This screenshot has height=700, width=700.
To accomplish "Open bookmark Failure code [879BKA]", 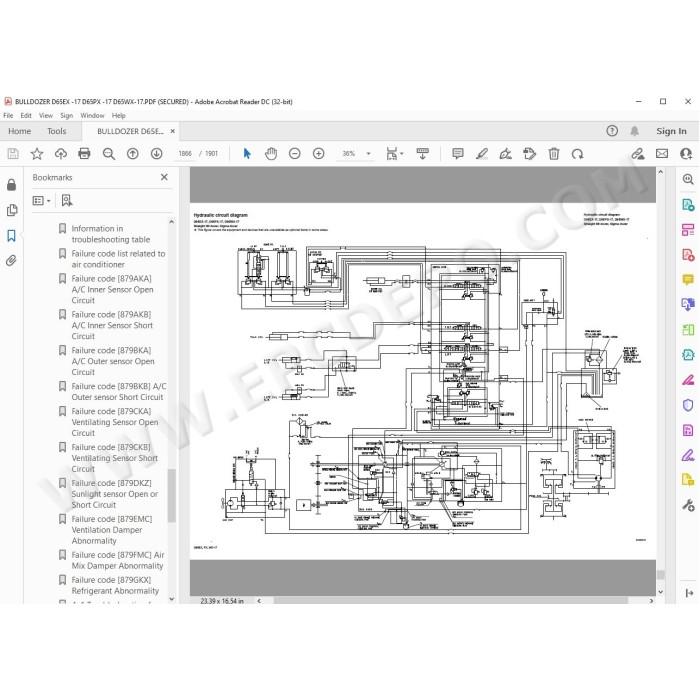I will point(112,361).
